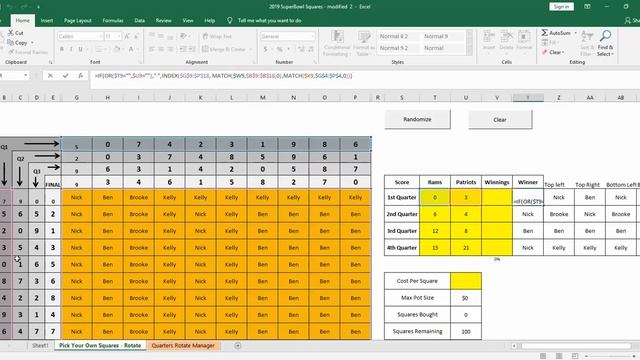Click the Format Painter brush
The height and width of the screenshot is (360, 640).
point(11,52)
